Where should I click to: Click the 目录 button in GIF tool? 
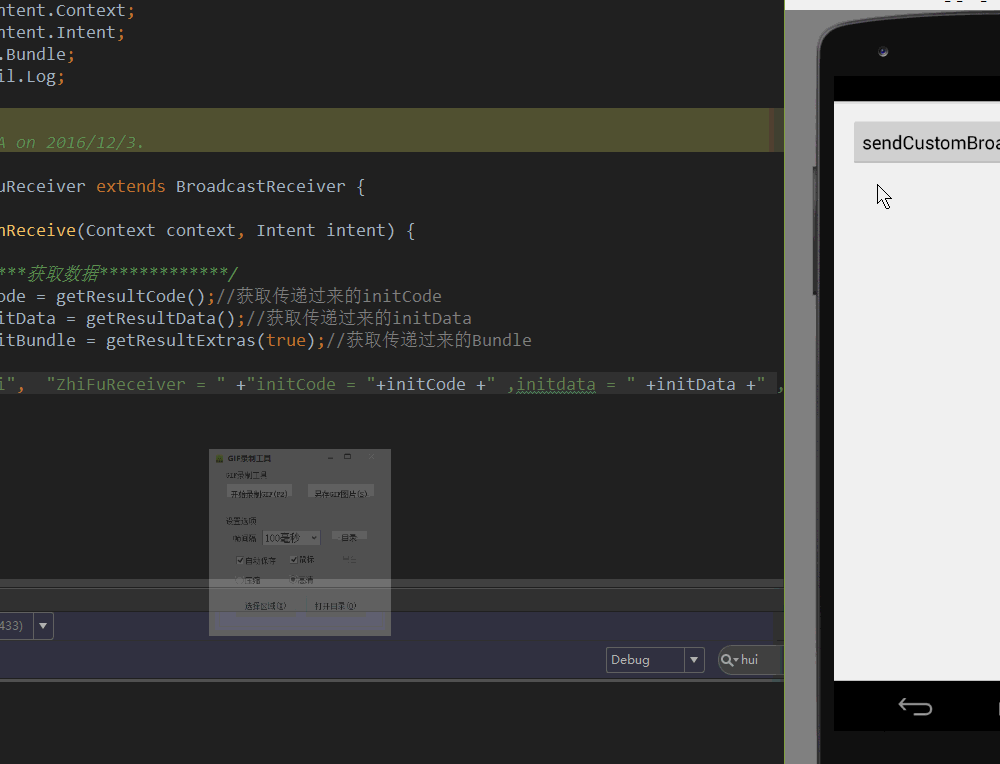point(349,538)
